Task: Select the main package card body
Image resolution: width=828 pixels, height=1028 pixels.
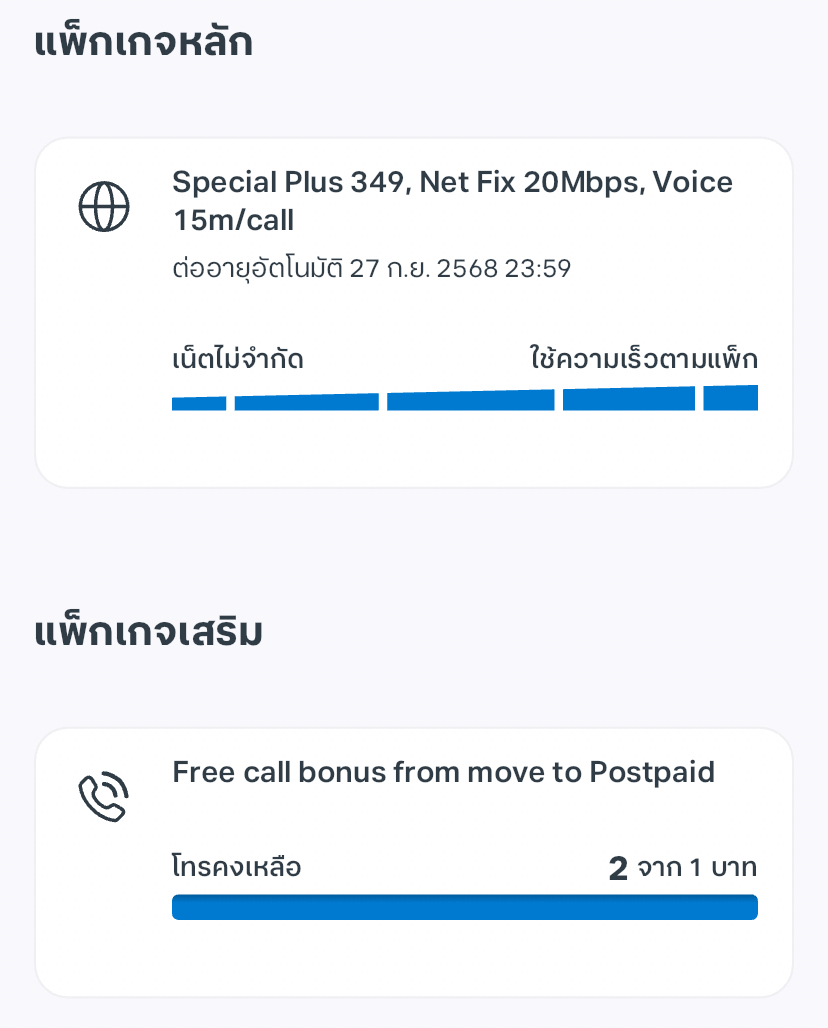Action: pos(414,313)
